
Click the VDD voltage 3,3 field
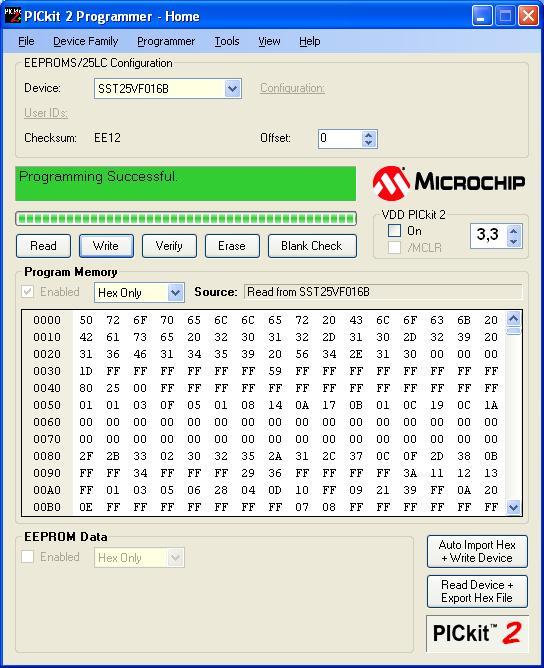(489, 236)
